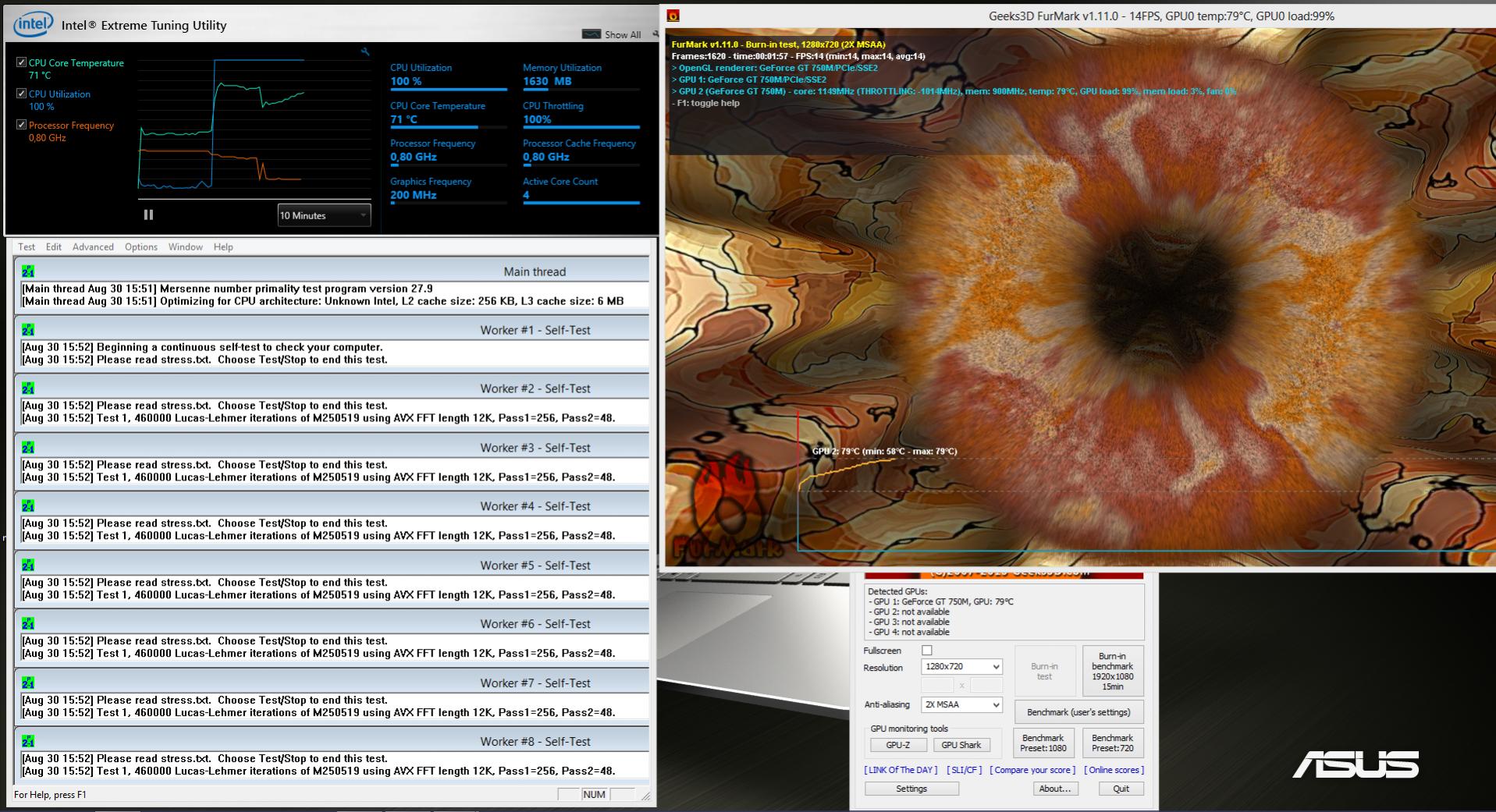Click the NUM indicator in Prime95 status bar

[594, 794]
